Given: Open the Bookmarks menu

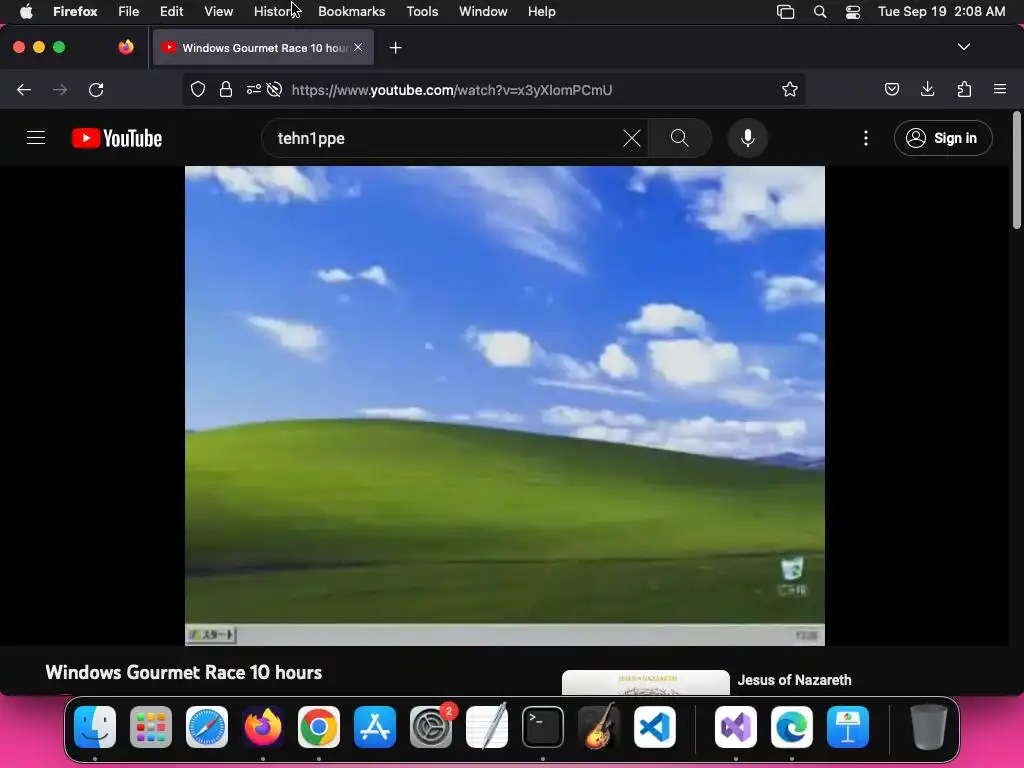Looking at the screenshot, I should (351, 11).
